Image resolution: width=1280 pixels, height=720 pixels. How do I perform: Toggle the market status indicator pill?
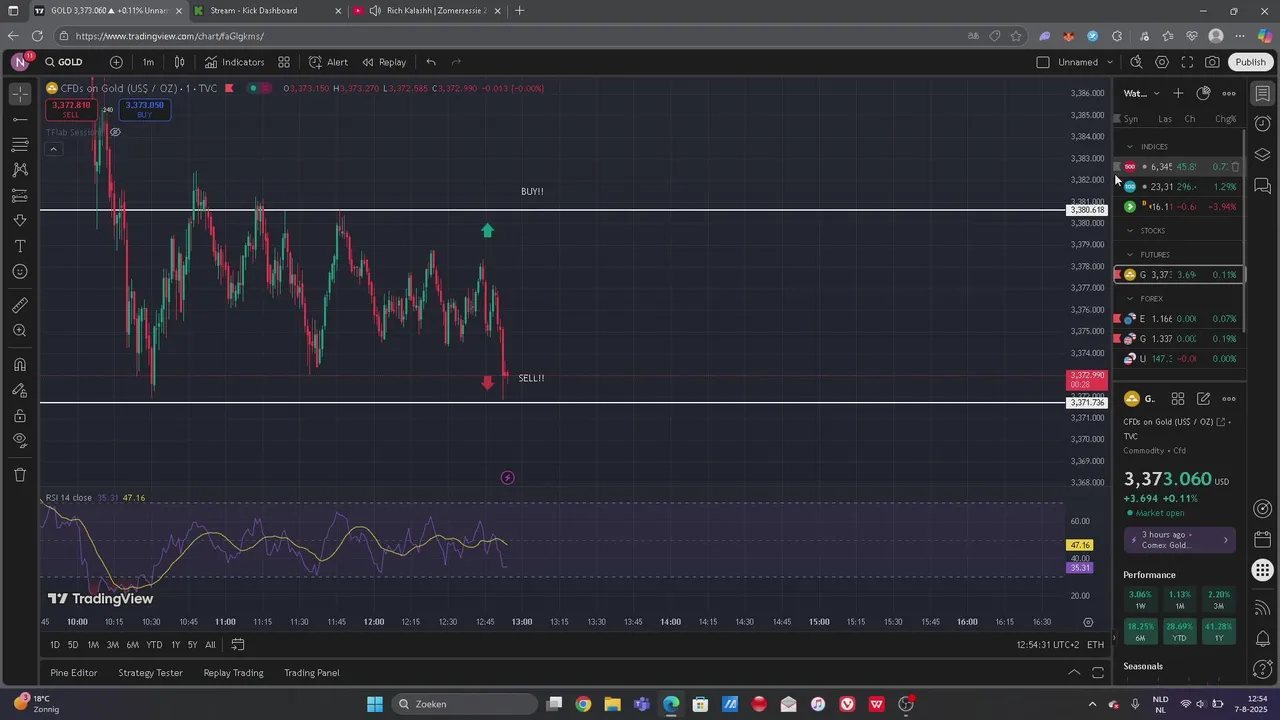pyautogui.click(x=254, y=88)
